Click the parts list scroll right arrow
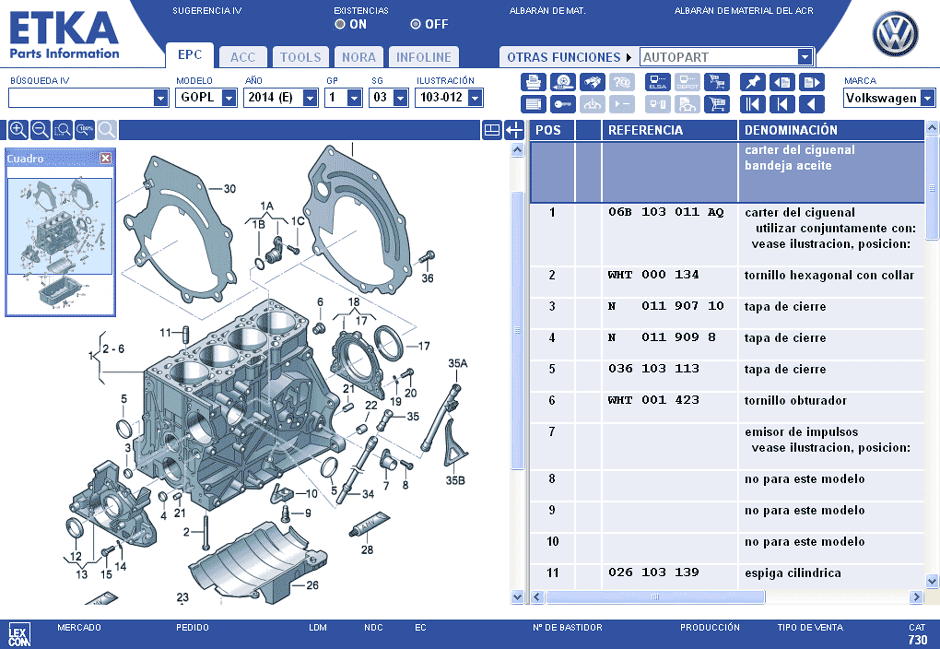Image resolution: width=940 pixels, height=649 pixels. pyautogui.click(x=916, y=597)
